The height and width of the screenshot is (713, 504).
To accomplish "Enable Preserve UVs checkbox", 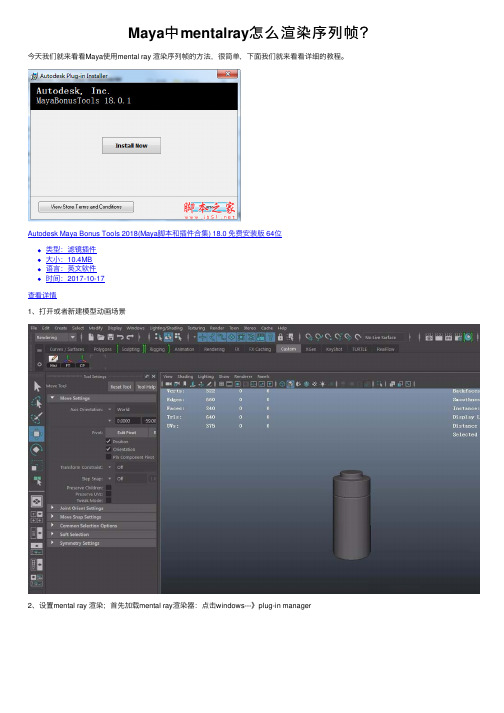I will (x=108, y=494).
